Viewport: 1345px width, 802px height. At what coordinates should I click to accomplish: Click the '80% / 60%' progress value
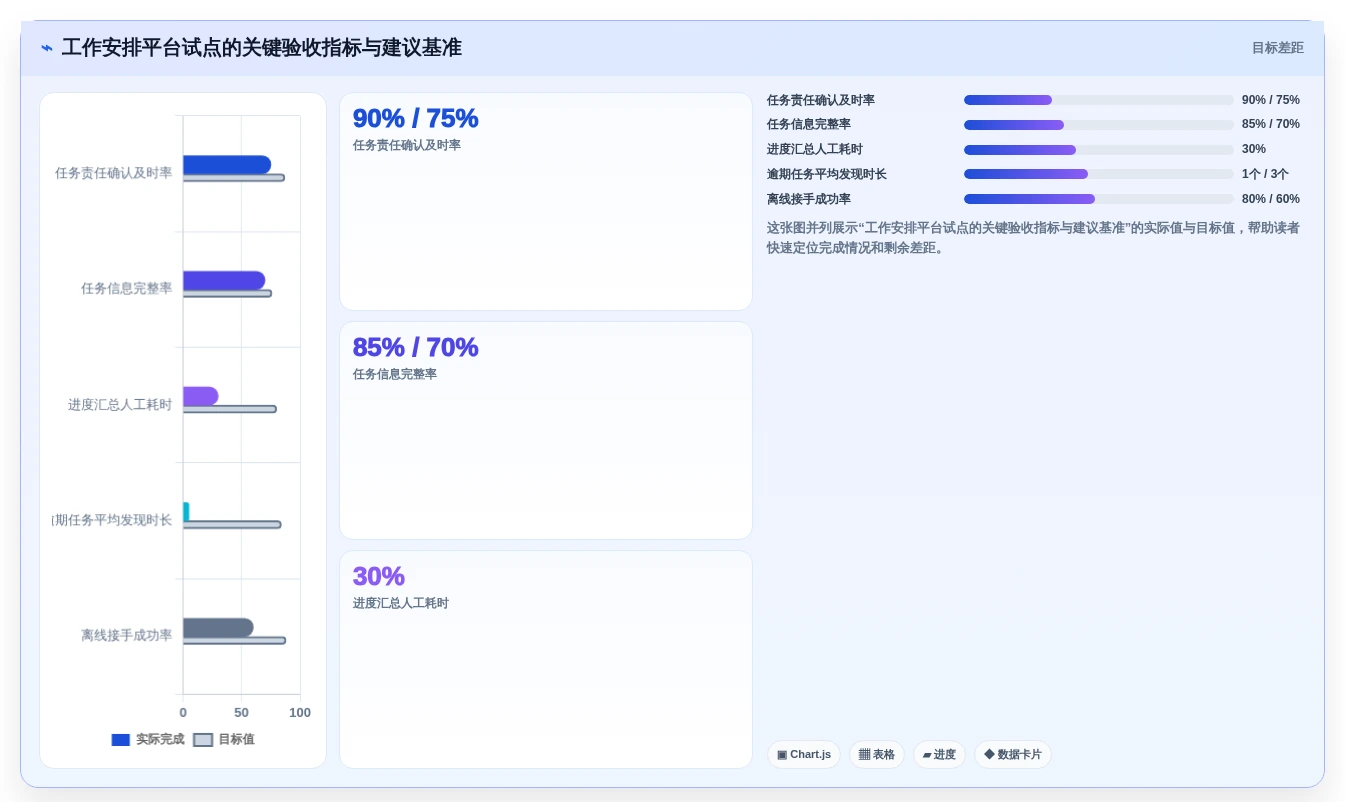pos(1271,199)
